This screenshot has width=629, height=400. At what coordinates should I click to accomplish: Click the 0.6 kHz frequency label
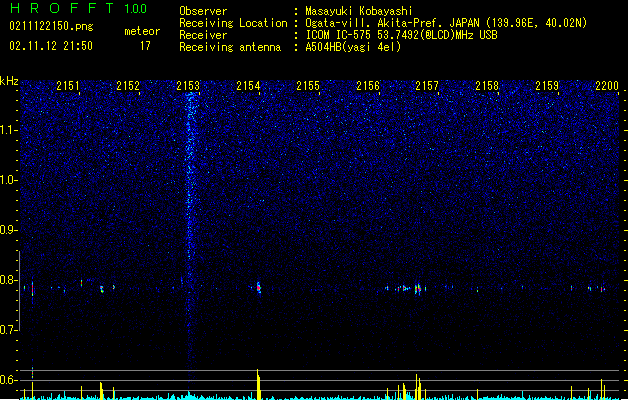(x=8, y=380)
